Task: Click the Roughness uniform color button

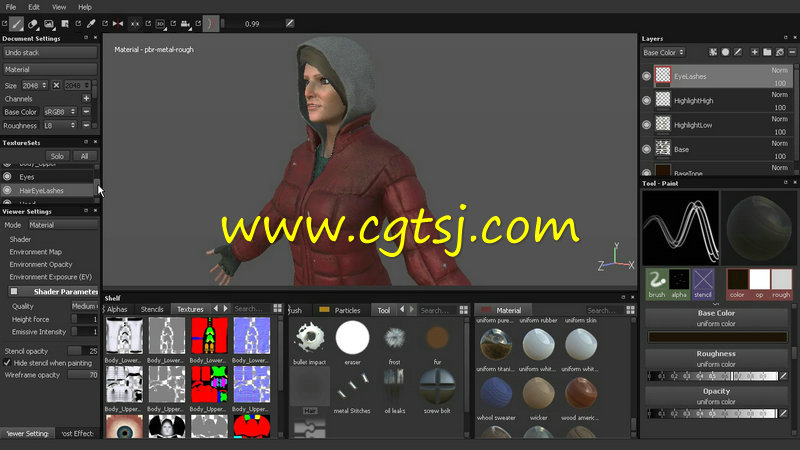Action: [x=716, y=359]
